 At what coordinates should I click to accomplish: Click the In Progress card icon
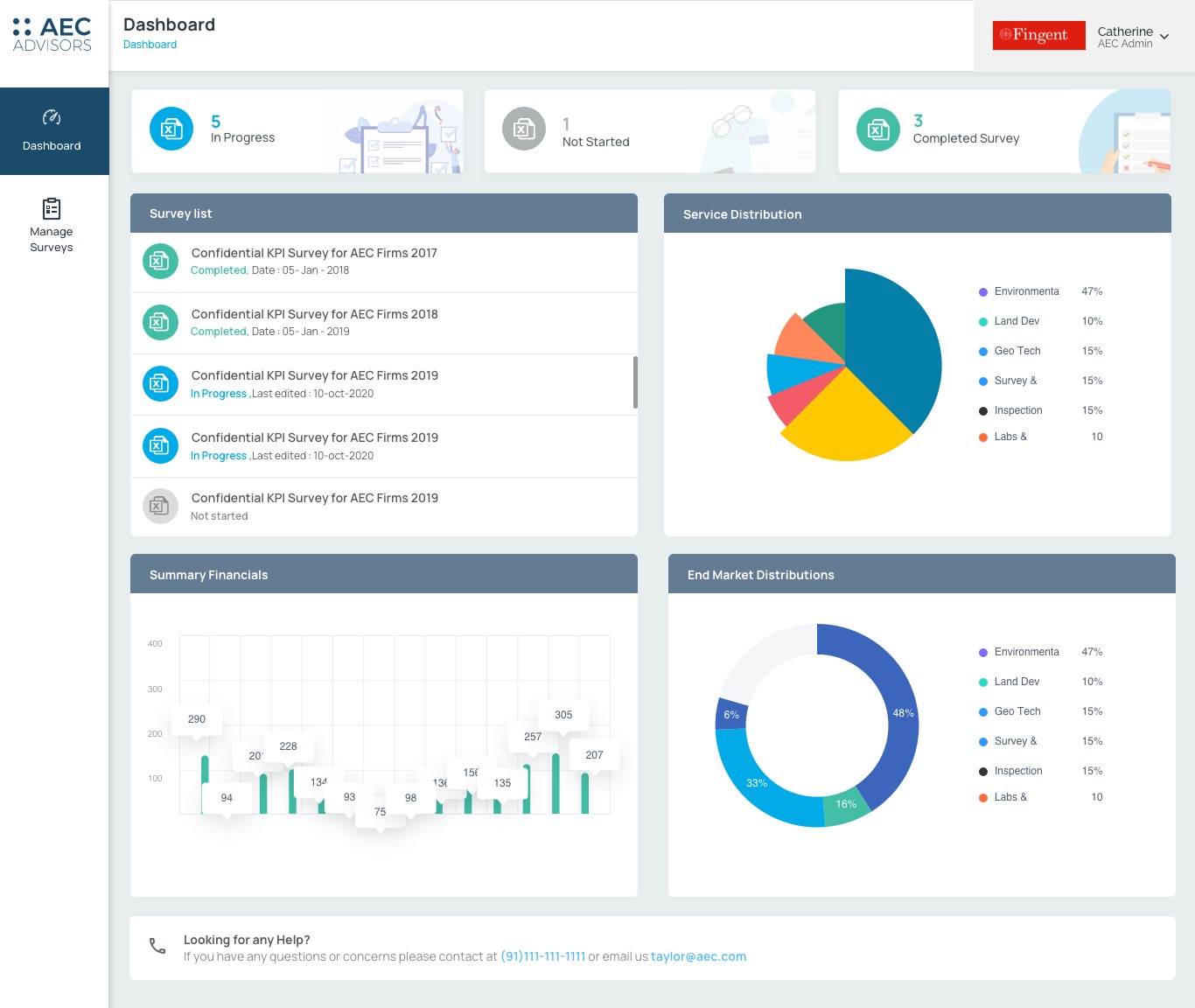coord(171,129)
